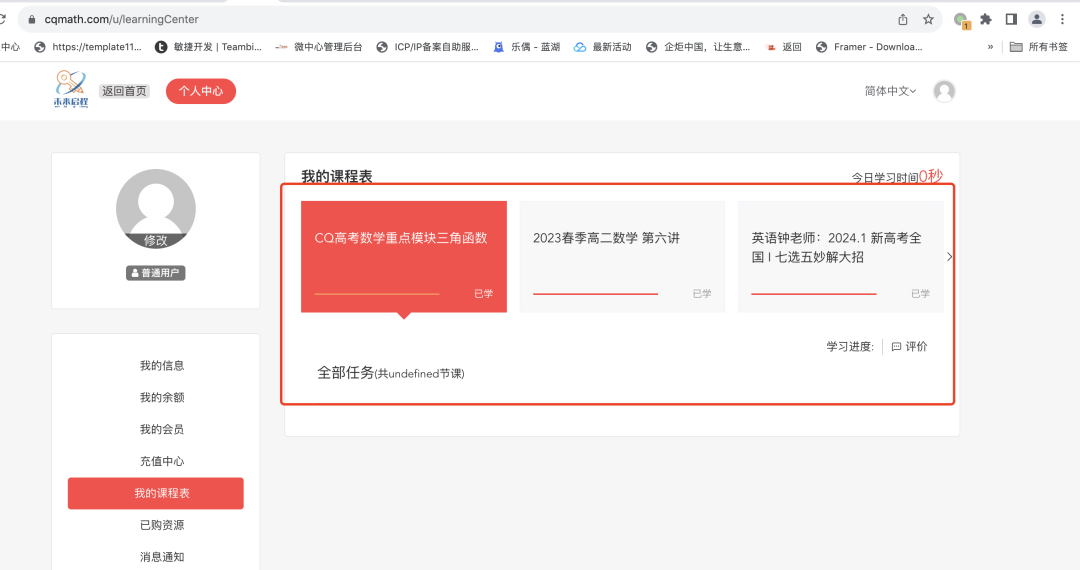Toggle the browser side panel icon

pyautogui.click(x=1011, y=19)
